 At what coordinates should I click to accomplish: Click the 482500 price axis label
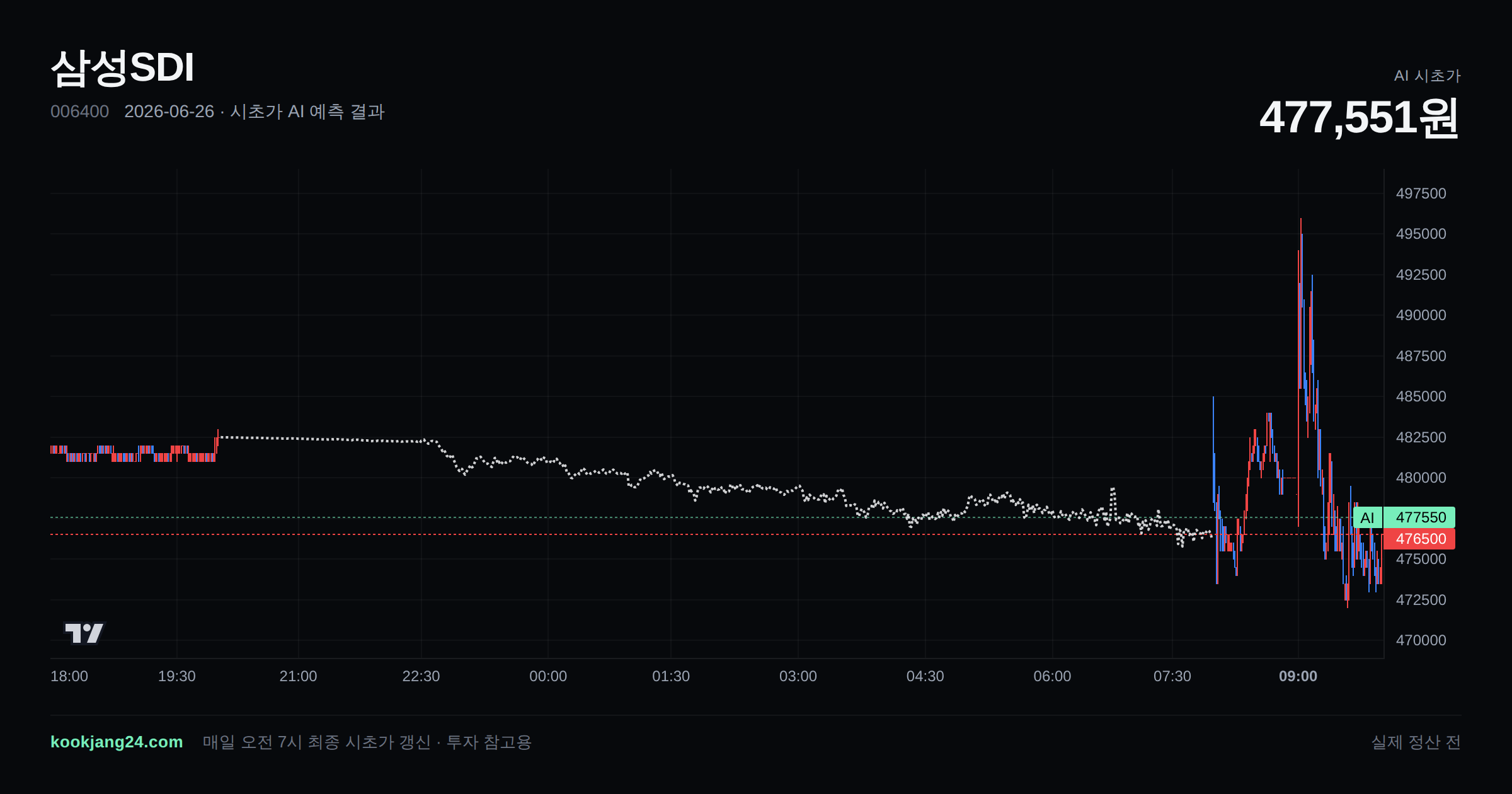pyautogui.click(x=1421, y=437)
